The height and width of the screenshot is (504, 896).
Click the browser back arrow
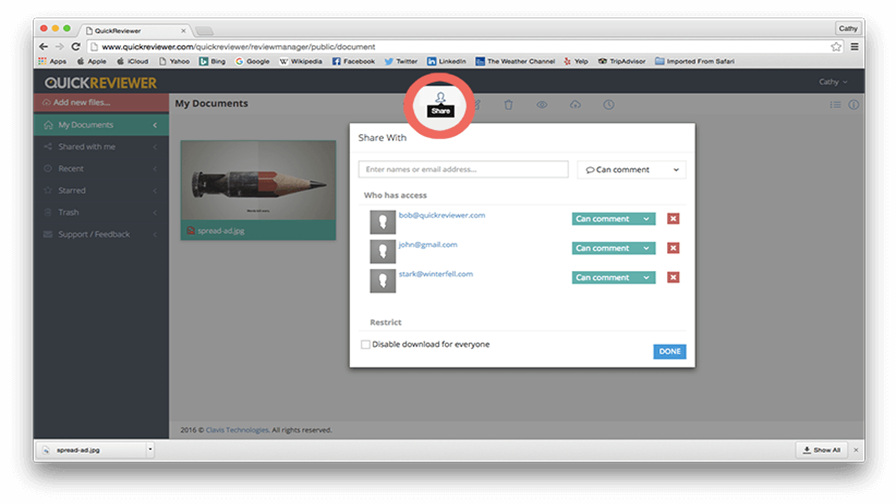point(43,46)
